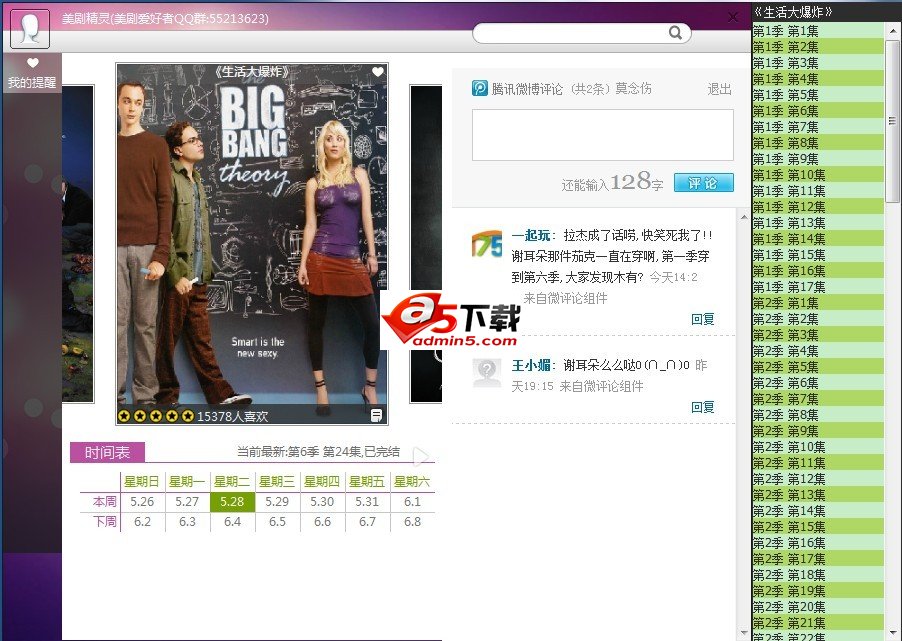
Task: Click the note icon on poster bottom-right
Action: 377,415
